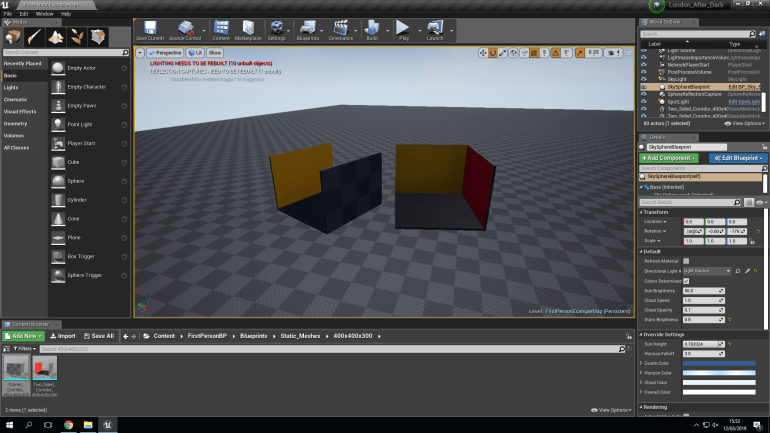Click Save All in Content Browser
Viewport: 770px width, 433px height.
tap(99, 336)
